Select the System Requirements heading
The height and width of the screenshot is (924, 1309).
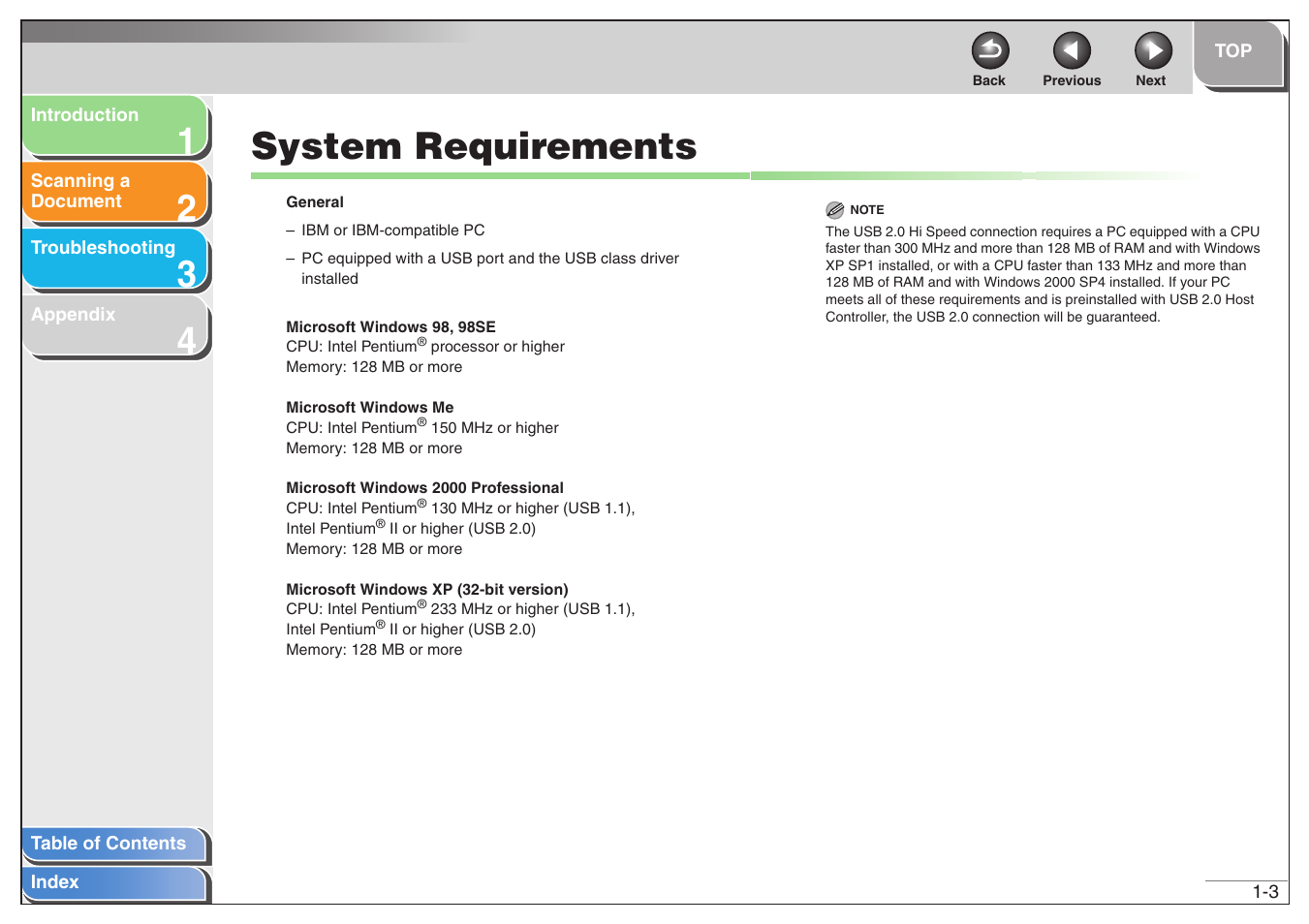[474, 146]
